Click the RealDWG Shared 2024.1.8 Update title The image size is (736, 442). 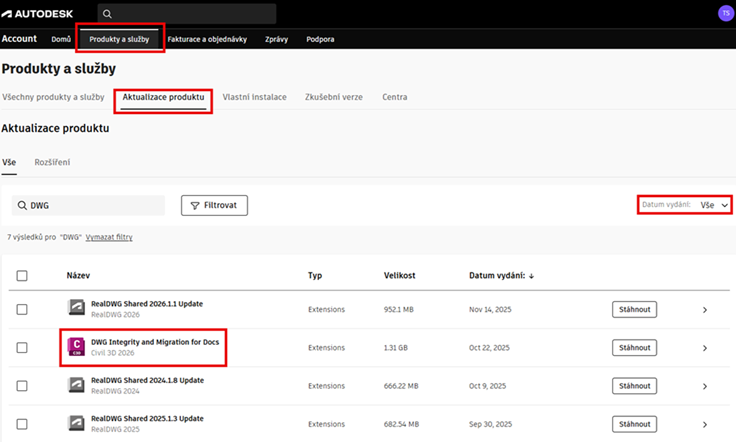point(147,380)
